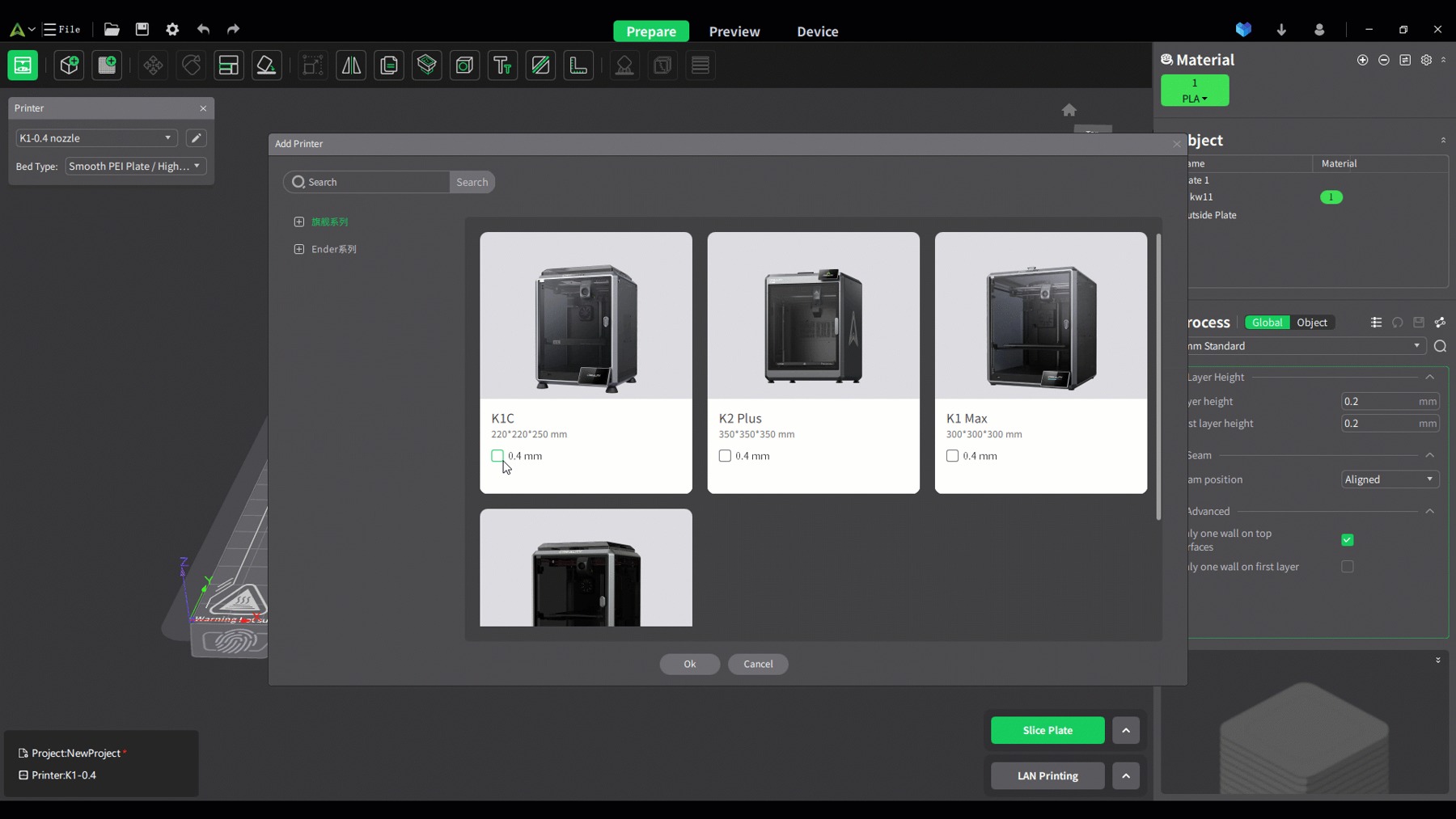Check the K1C 0.4 mm nozzle box
This screenshot has width=1456, height=819.
pyautogui.click(x=497, y=456)
